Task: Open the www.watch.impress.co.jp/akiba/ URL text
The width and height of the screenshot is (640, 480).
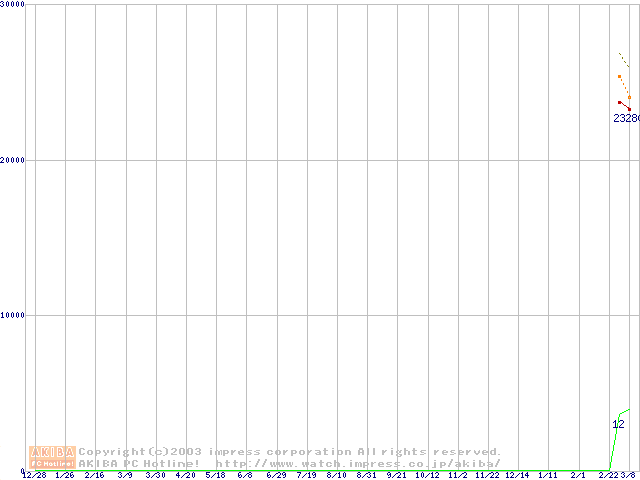Action: point(358,464)
